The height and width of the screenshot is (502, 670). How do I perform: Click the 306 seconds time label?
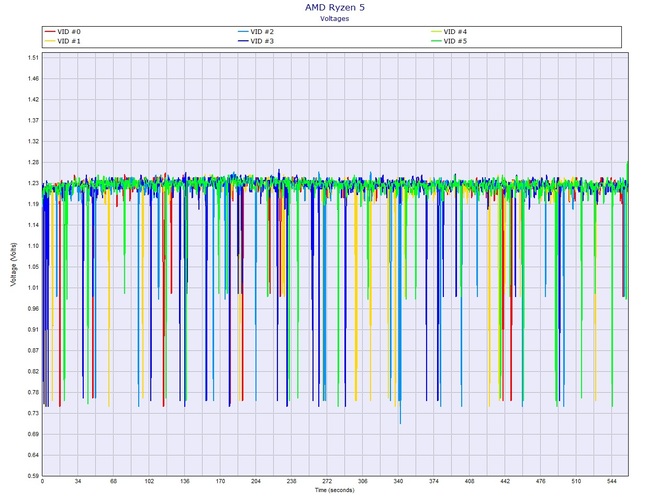click(x=362, y=481)
